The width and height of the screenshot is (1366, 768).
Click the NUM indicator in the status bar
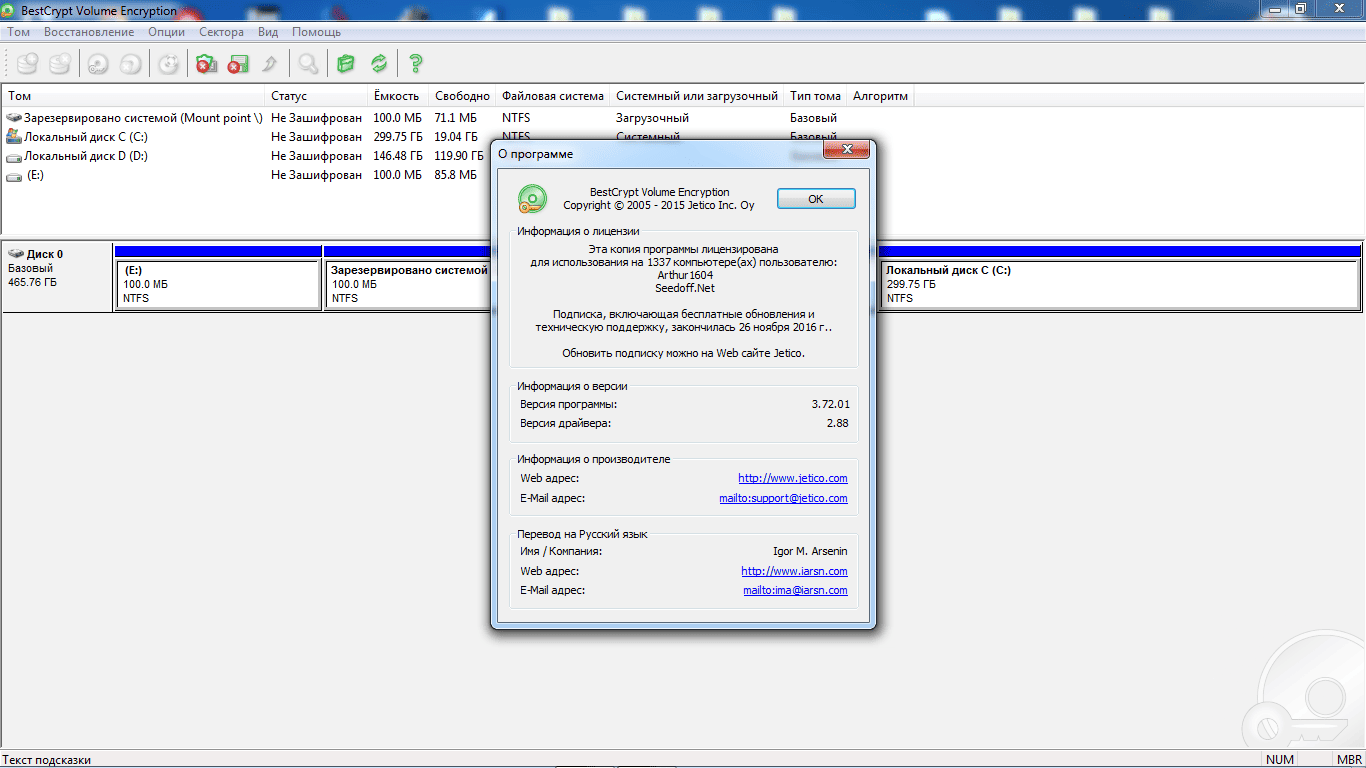pos(1279,760)
